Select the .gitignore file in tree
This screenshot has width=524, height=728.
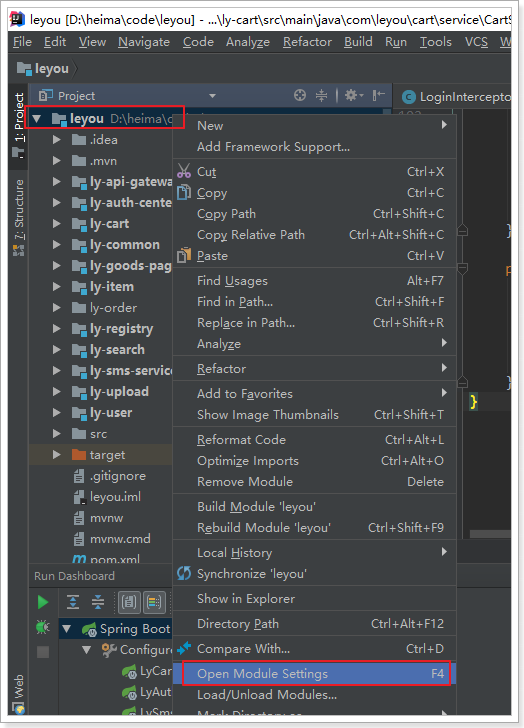pyautogui.click(x=117, y=475)
